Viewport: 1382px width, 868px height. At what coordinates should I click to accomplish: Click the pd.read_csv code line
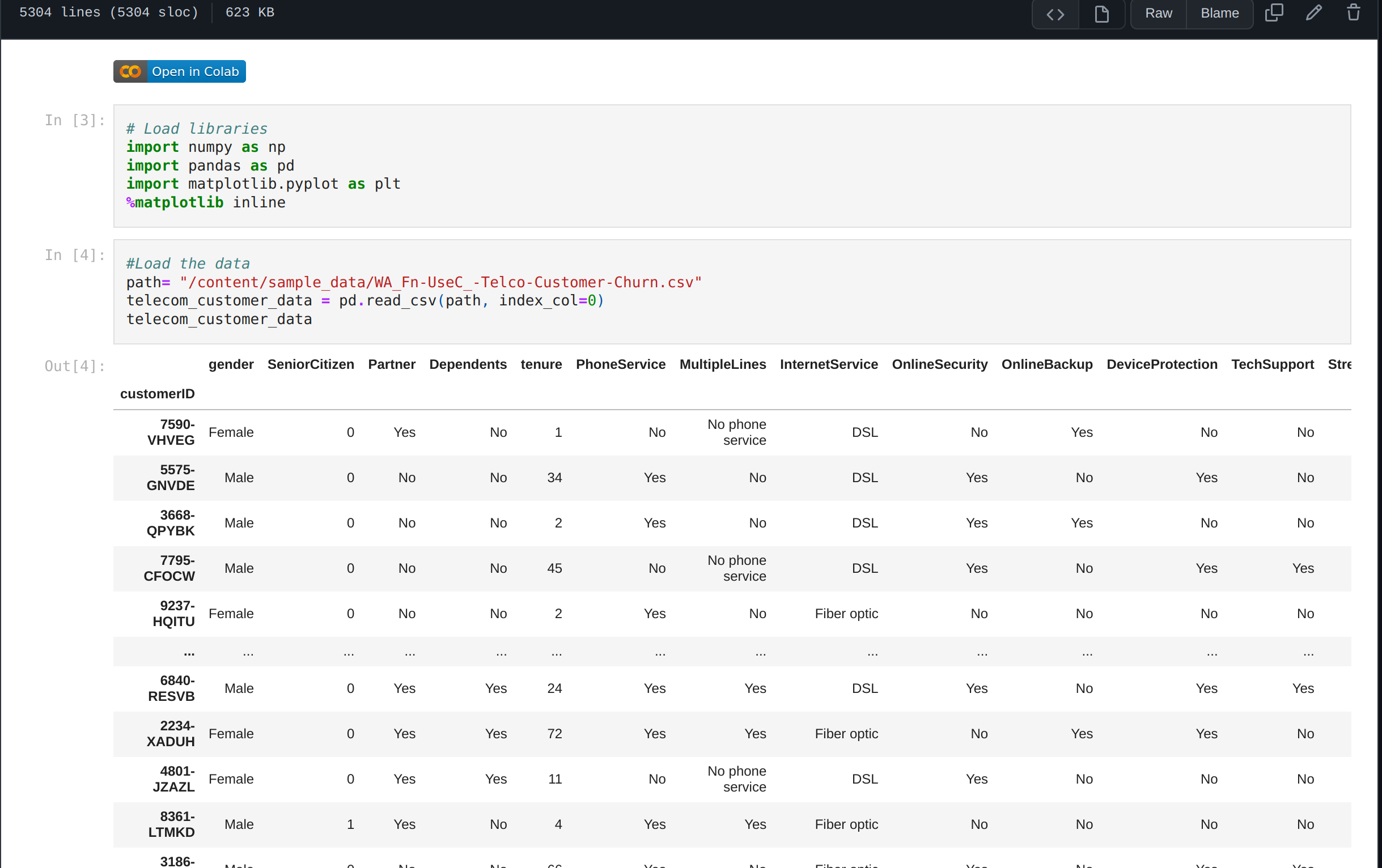365,301
